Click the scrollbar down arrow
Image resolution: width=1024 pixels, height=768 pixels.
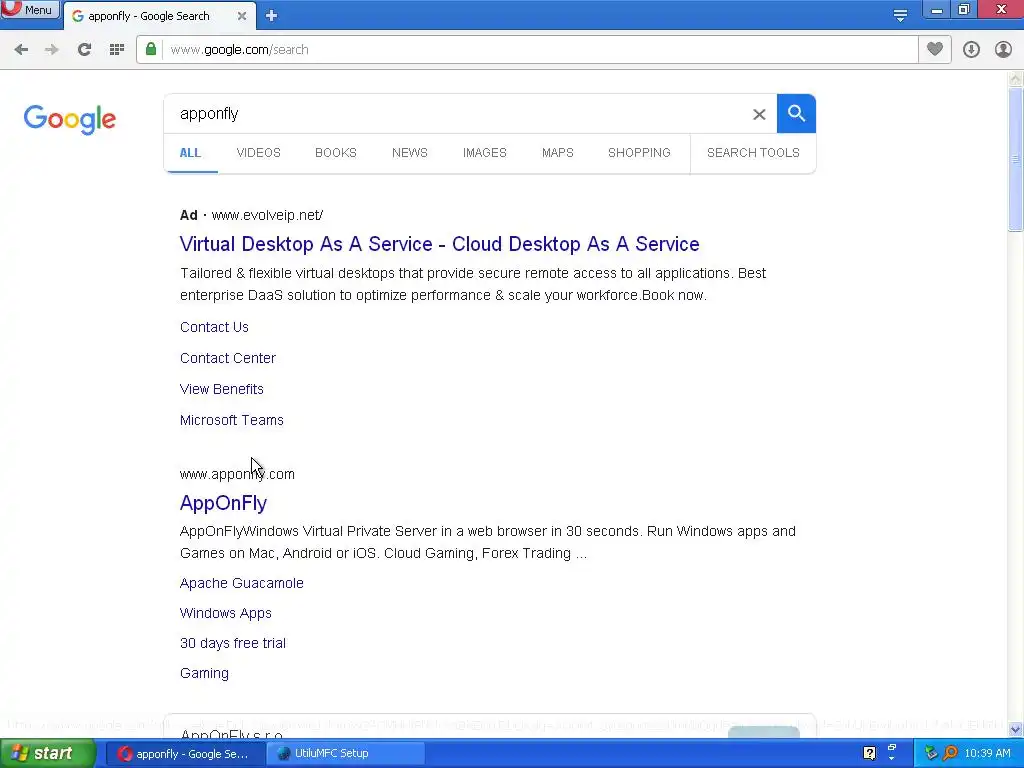click(1016, 729)
